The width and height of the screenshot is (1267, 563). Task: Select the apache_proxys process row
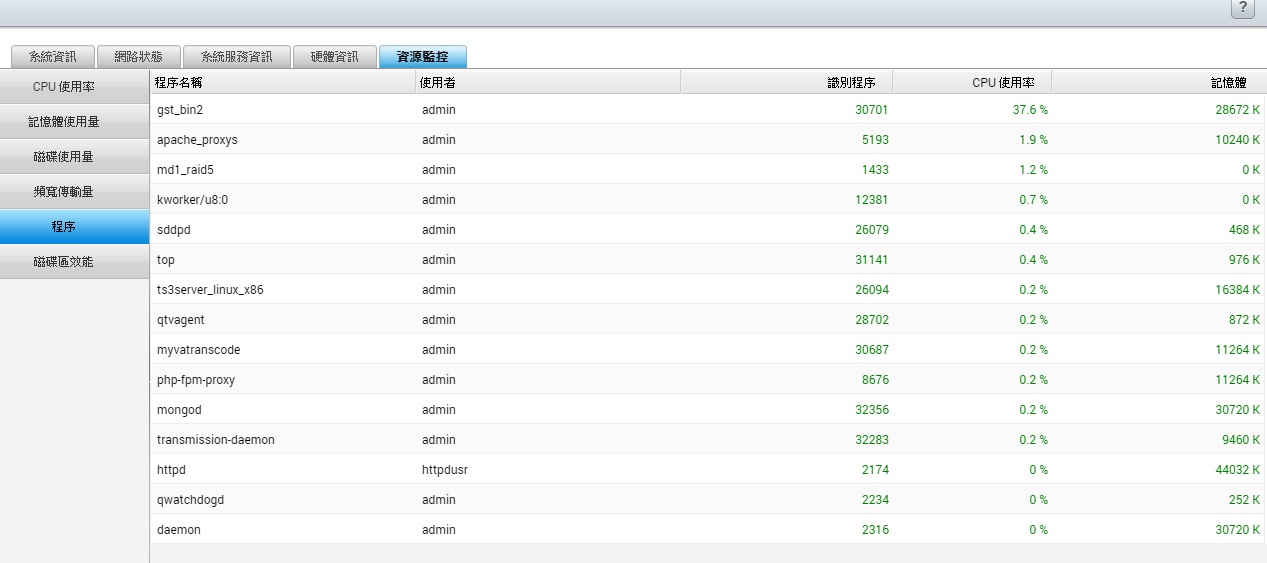point(707,139)
